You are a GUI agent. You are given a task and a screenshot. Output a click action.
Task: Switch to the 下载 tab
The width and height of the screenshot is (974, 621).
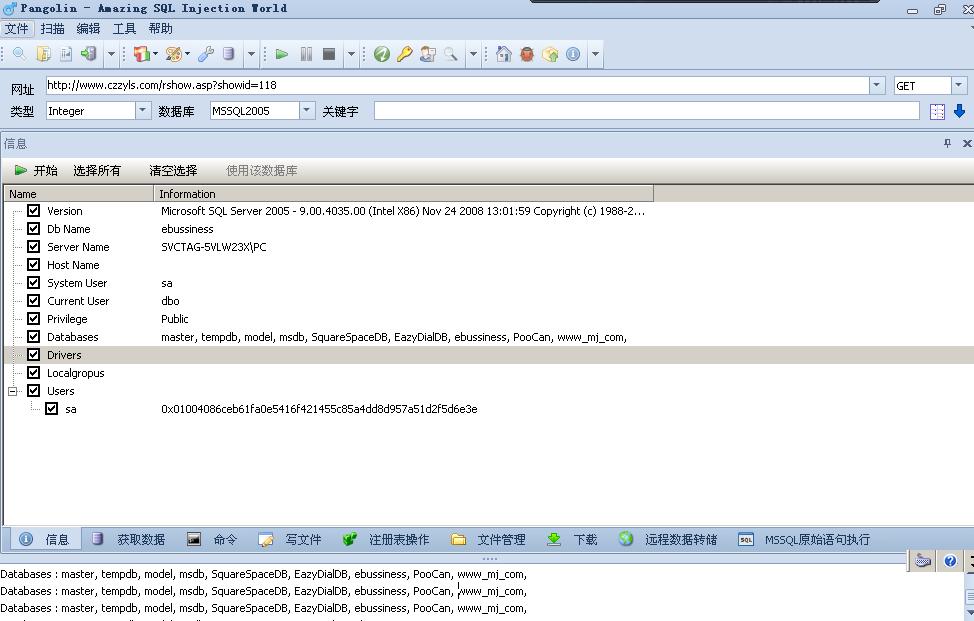572,539
